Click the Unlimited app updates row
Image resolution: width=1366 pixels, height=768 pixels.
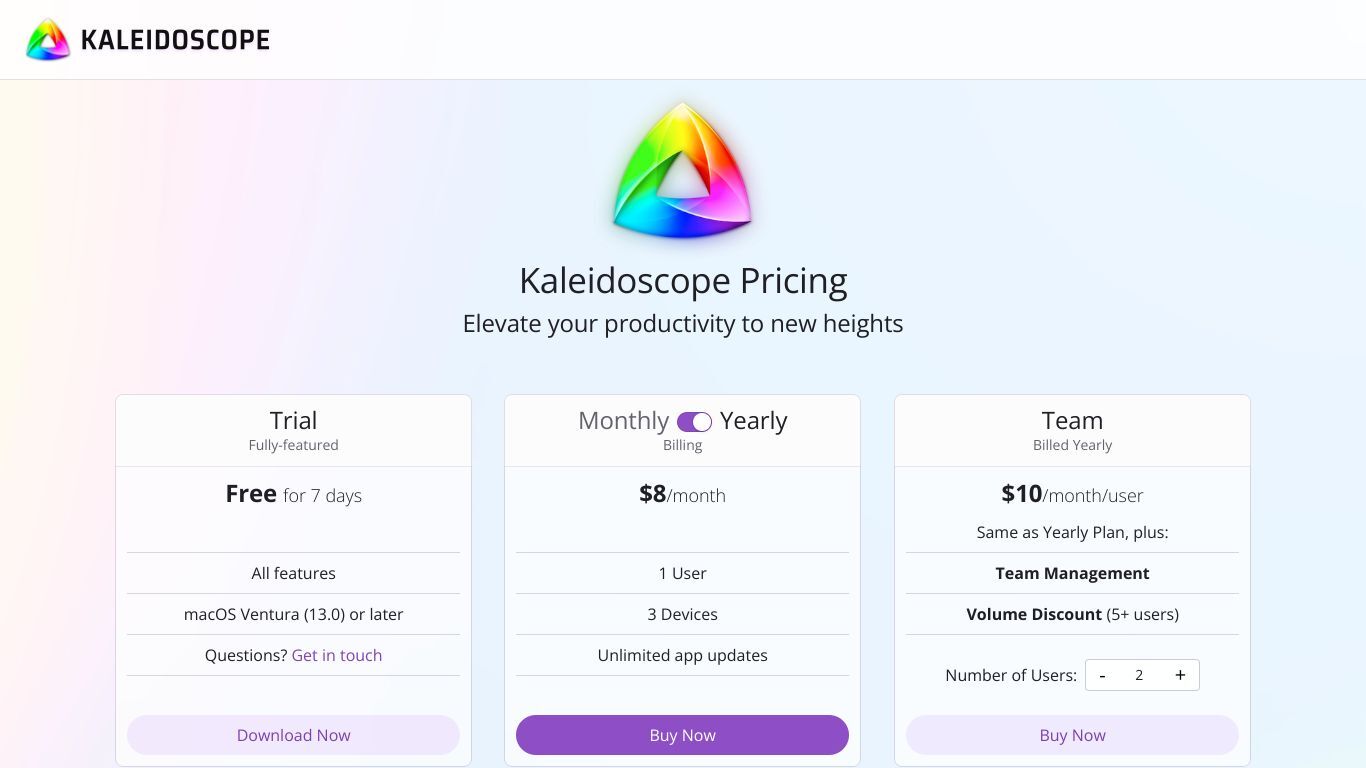coord(682,655)
